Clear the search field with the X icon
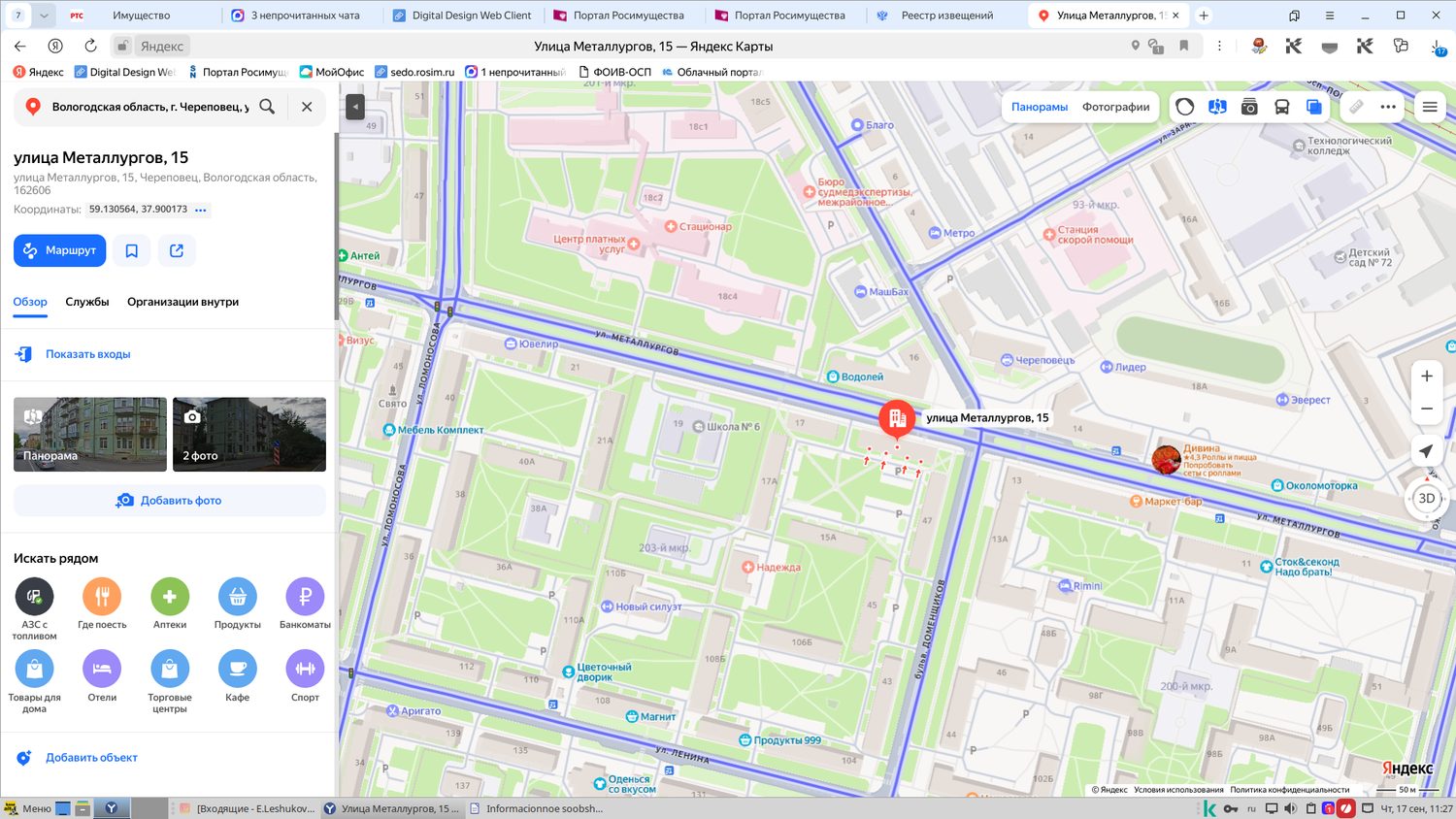1456x819 pixels. [307, 107]
